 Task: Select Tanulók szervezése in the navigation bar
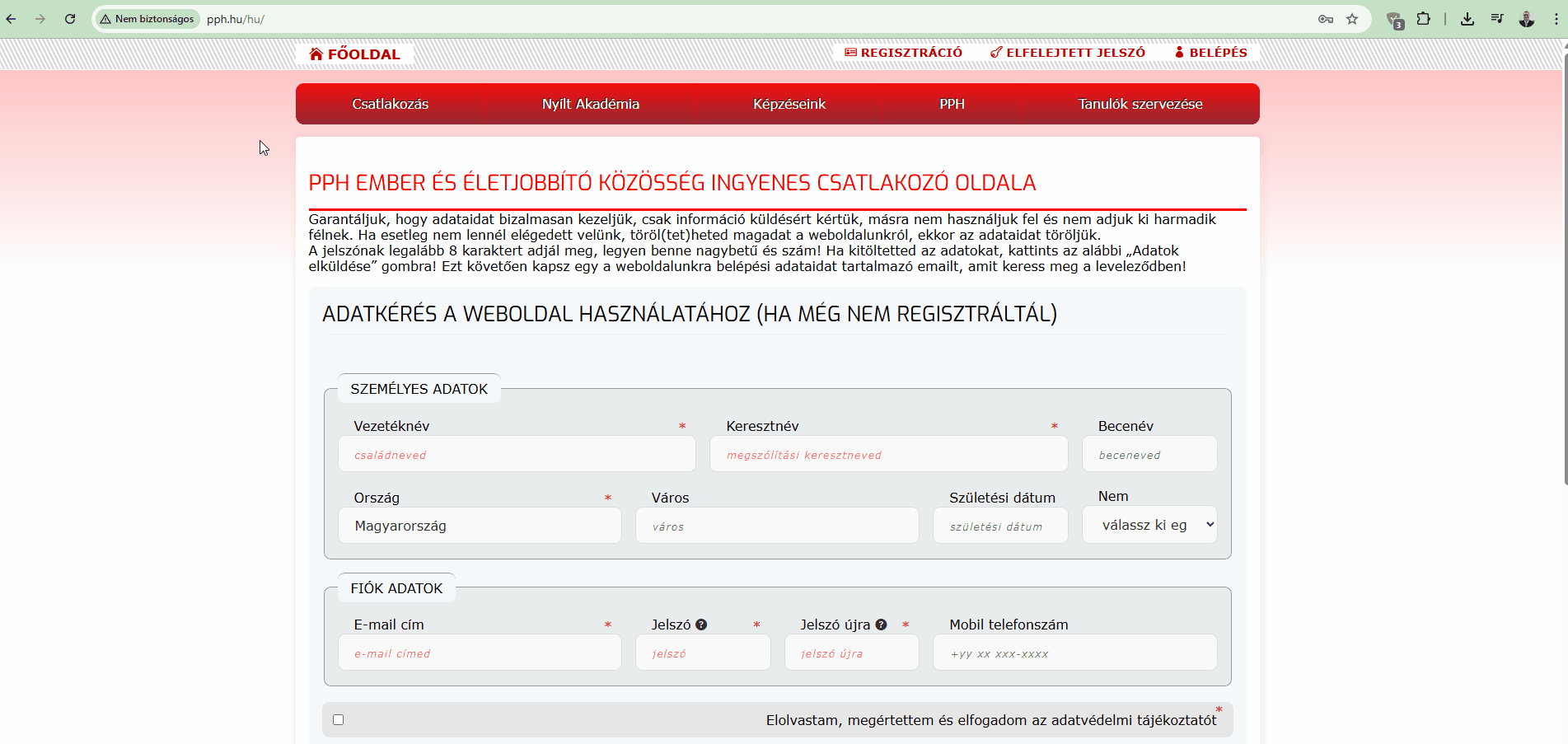click(x=1140, y=104)
